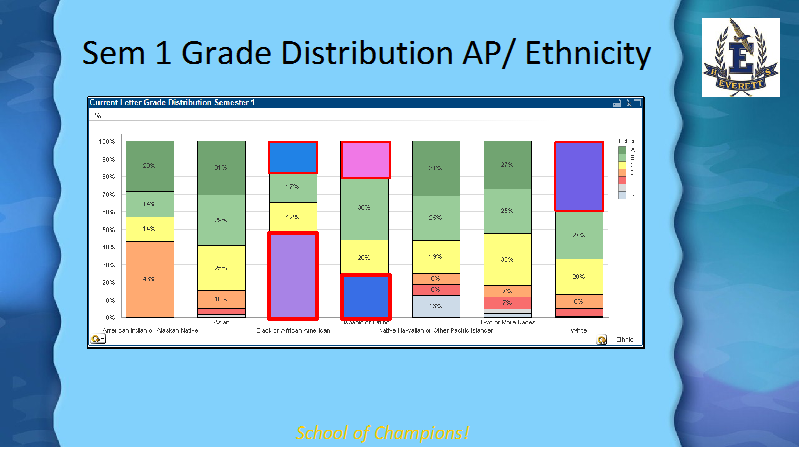Select the Two or More Races axis label
This screenshot has width=800, height=450.
coord(508,322)
